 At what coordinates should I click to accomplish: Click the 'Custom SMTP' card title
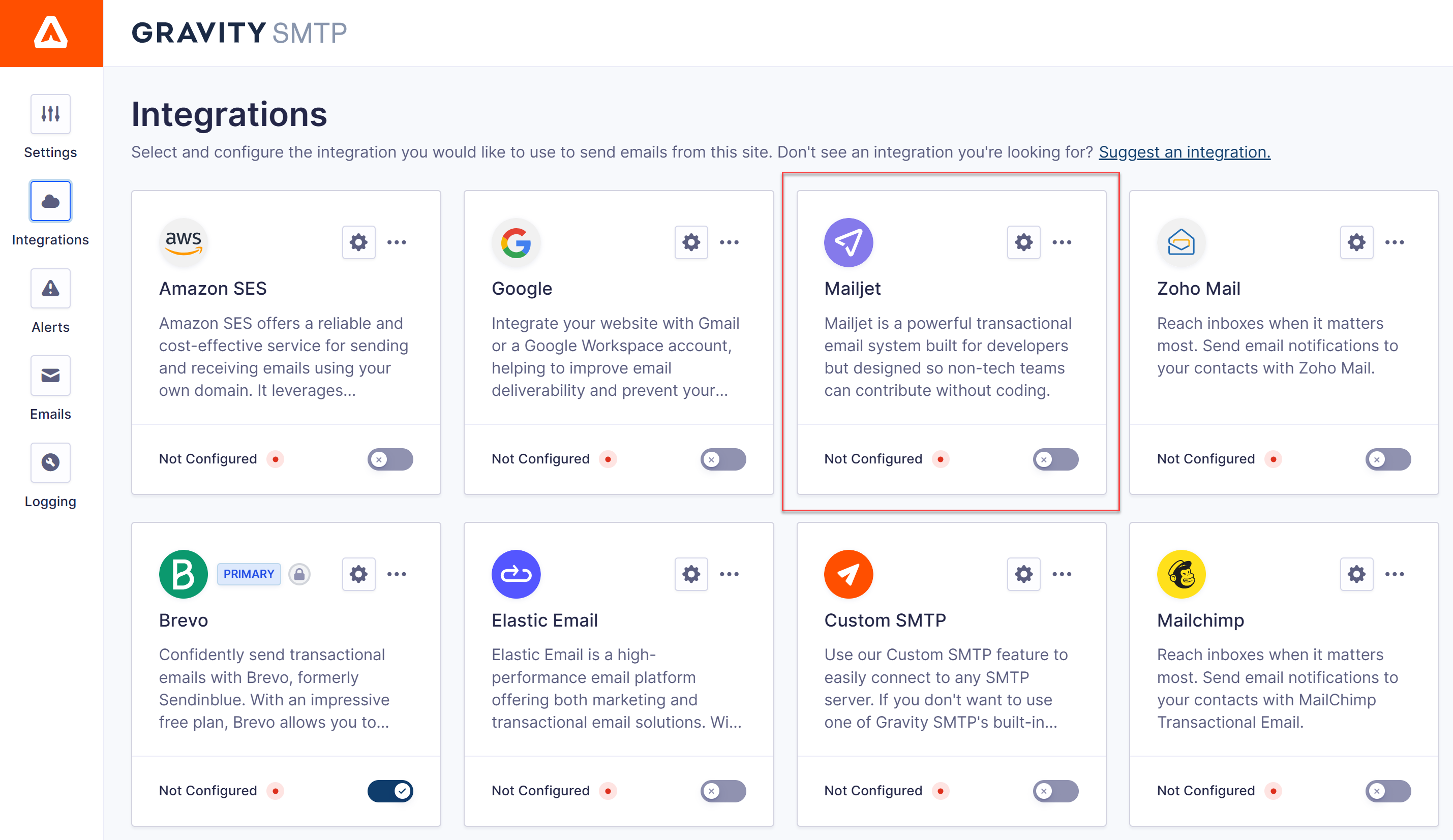pos(885,620)
